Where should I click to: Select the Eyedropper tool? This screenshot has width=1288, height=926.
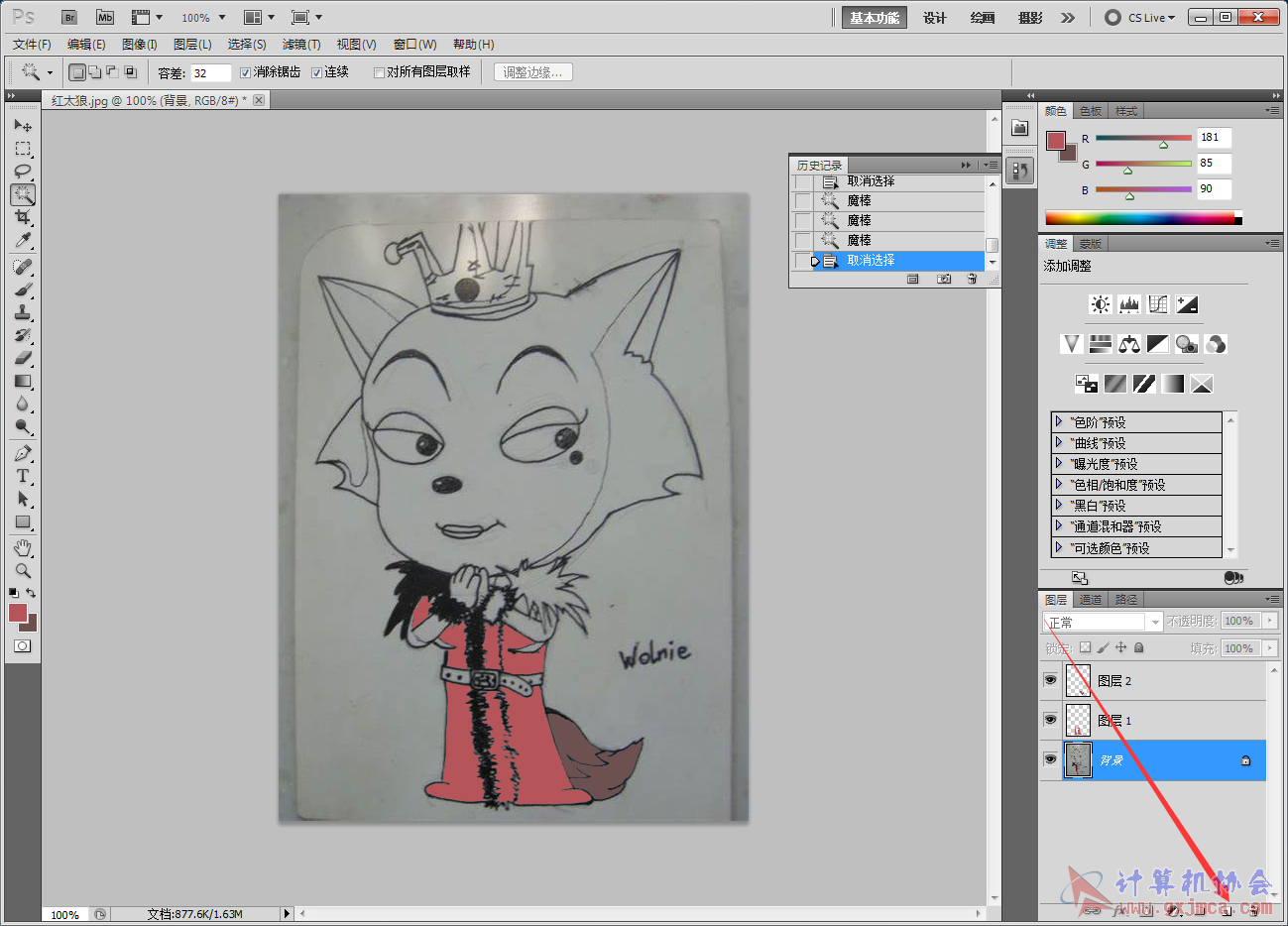click(x=23, y=240)
